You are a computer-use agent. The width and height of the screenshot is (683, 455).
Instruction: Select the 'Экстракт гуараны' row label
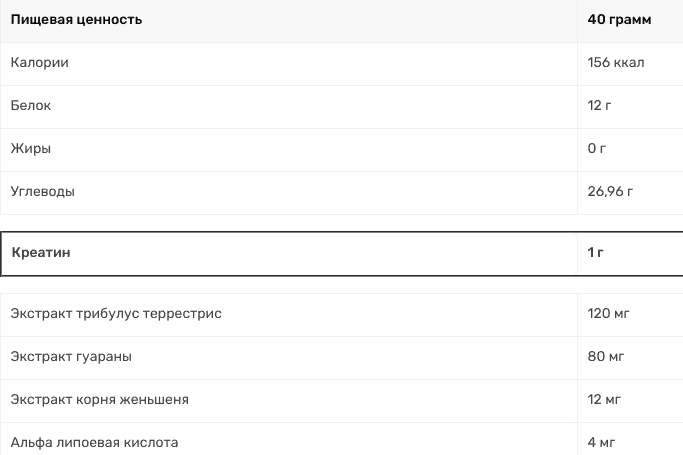pos(71,357)
